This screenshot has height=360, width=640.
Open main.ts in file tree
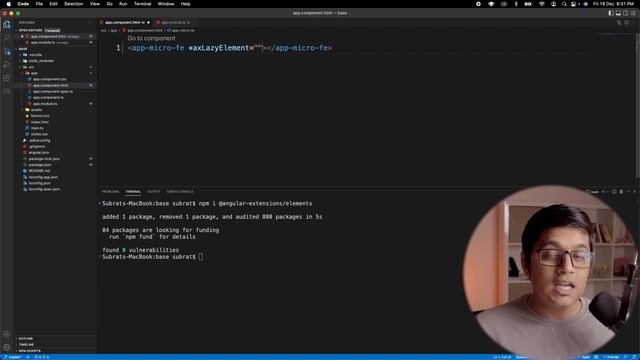(x=37, y=128)
